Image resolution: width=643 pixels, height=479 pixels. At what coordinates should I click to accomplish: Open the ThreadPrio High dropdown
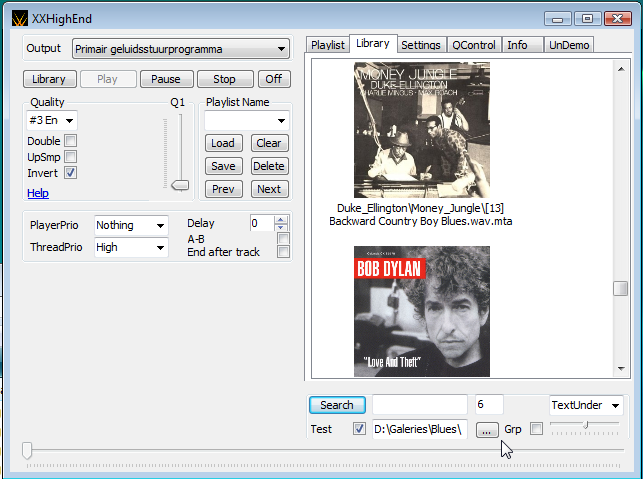131,247
